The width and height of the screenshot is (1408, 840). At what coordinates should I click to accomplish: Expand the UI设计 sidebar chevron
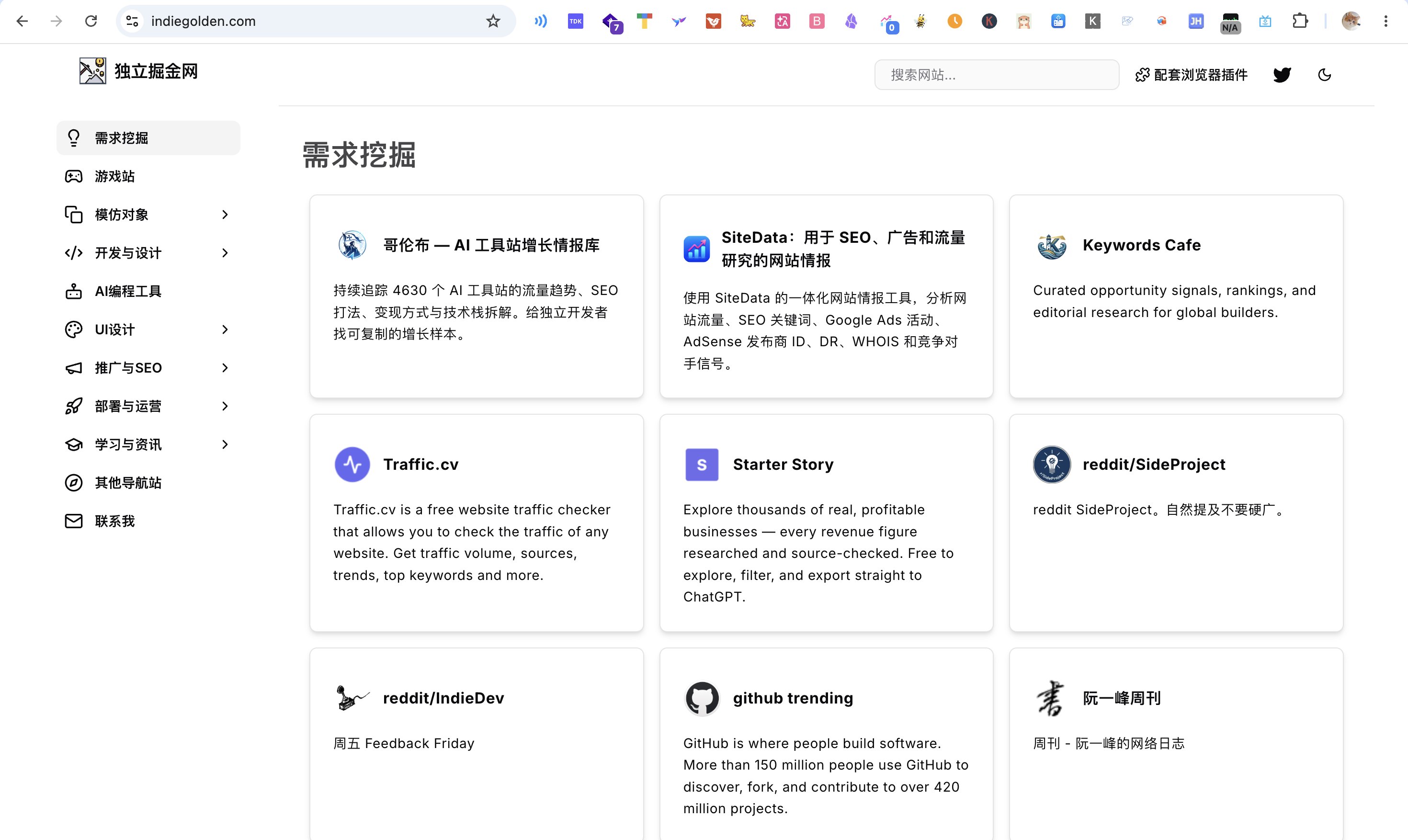[225, 329]
